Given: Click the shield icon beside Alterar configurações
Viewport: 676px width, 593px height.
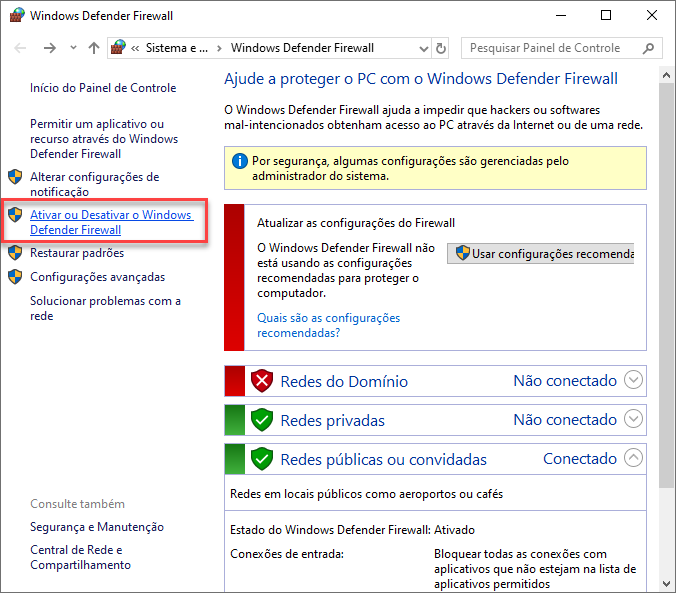Looking at the screenshot, I should tap(15, 176).
